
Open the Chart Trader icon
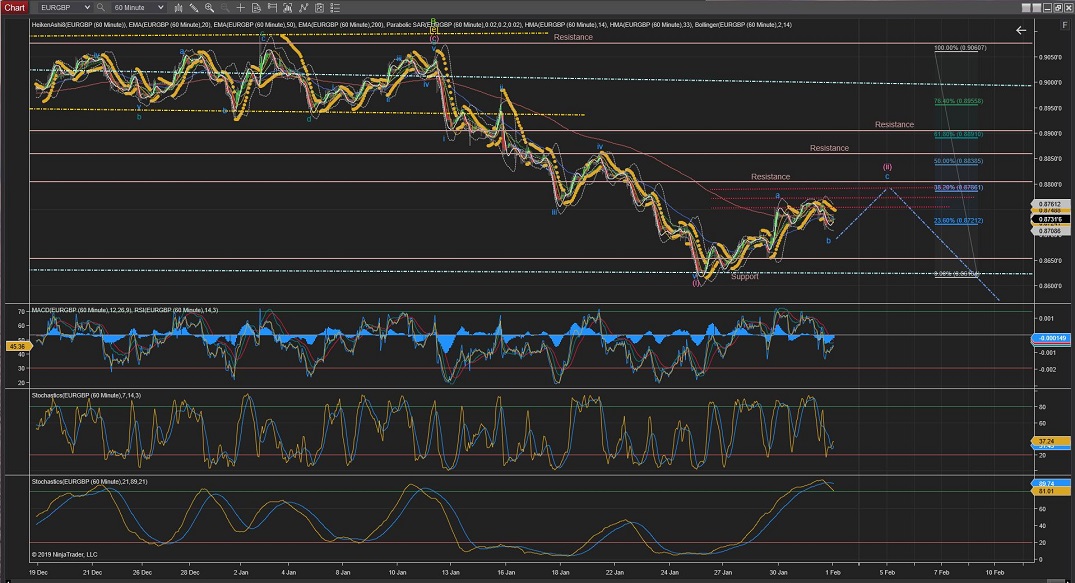[271, 7]
